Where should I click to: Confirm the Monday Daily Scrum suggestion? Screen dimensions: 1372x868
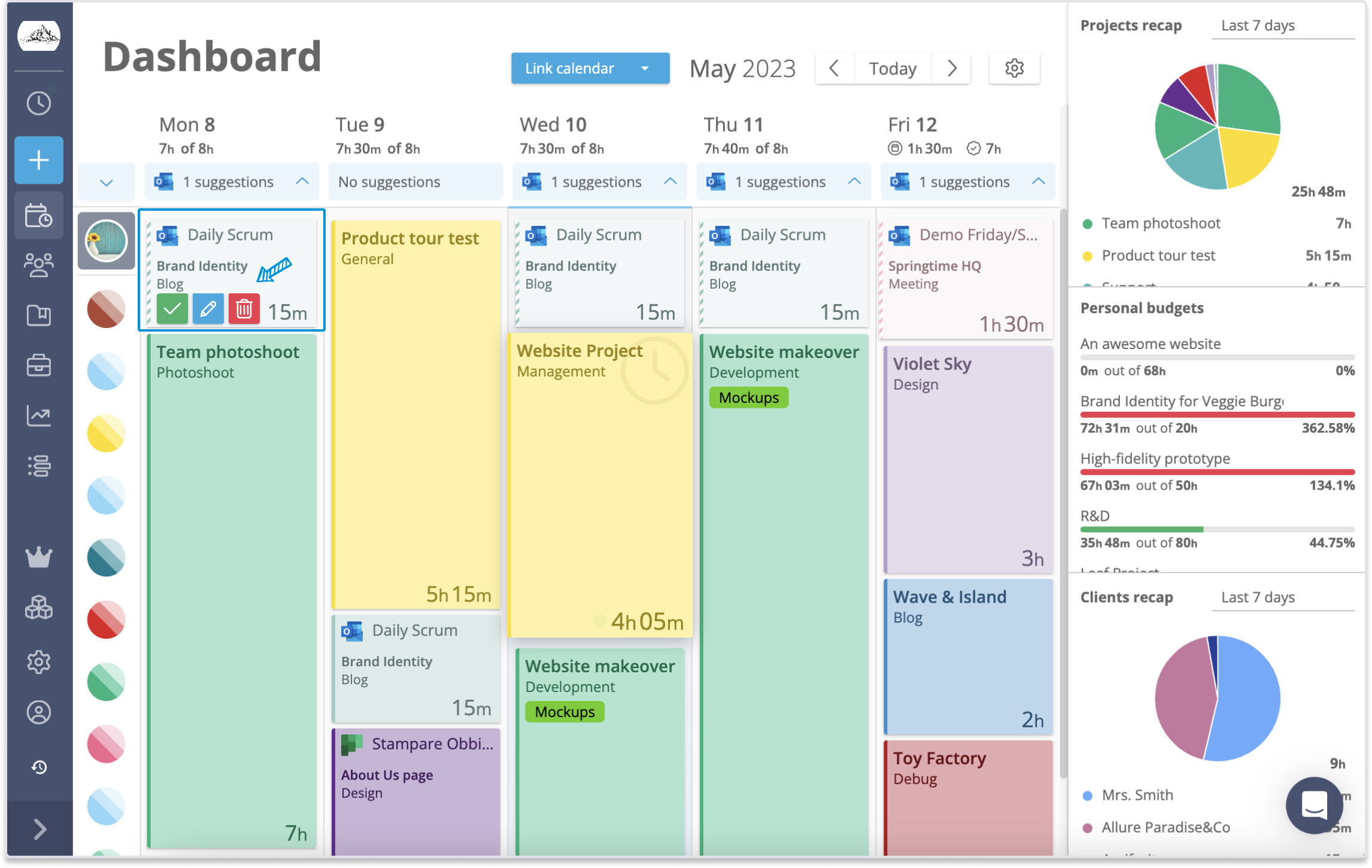tap(172, 309)
